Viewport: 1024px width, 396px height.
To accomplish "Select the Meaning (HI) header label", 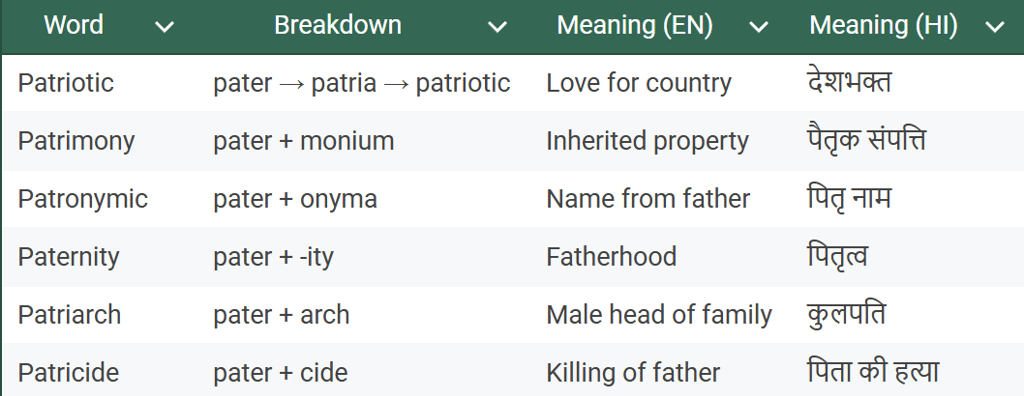I will click(884, 25).
